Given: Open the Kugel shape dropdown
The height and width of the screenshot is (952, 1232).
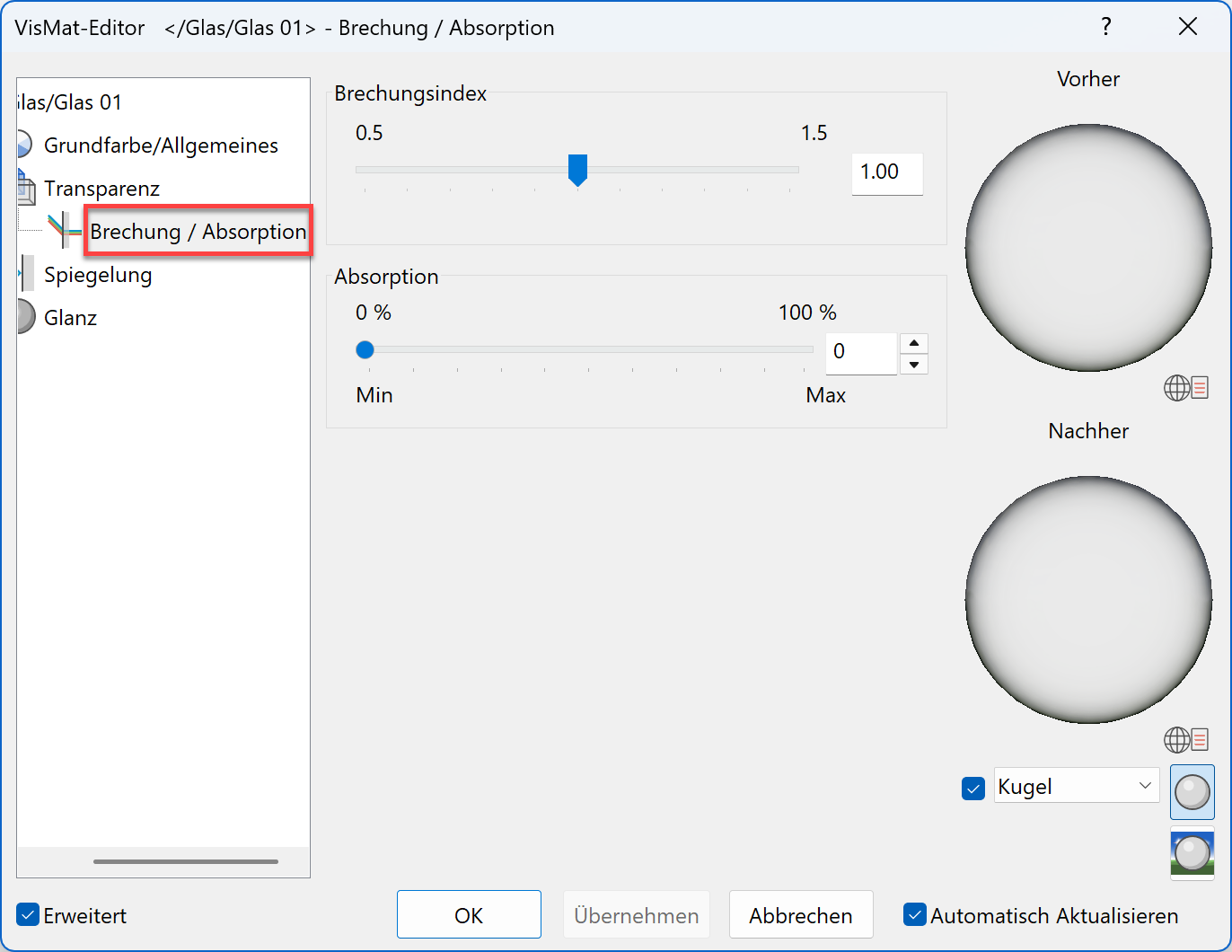Looking at the screenshot, I should tap(1076, 786).
